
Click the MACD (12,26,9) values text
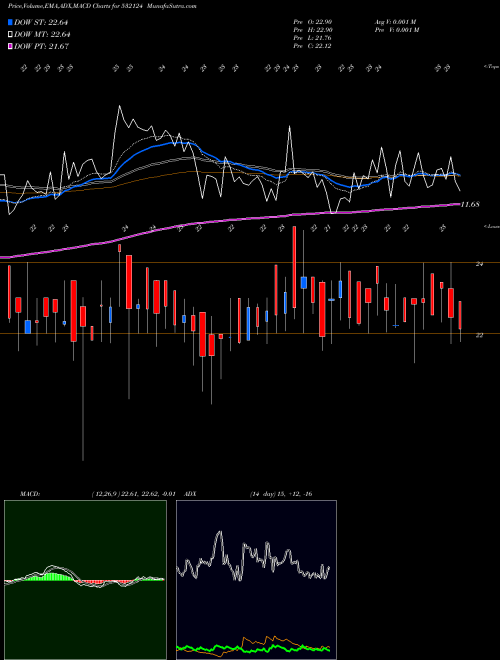[x=133, y=494]
